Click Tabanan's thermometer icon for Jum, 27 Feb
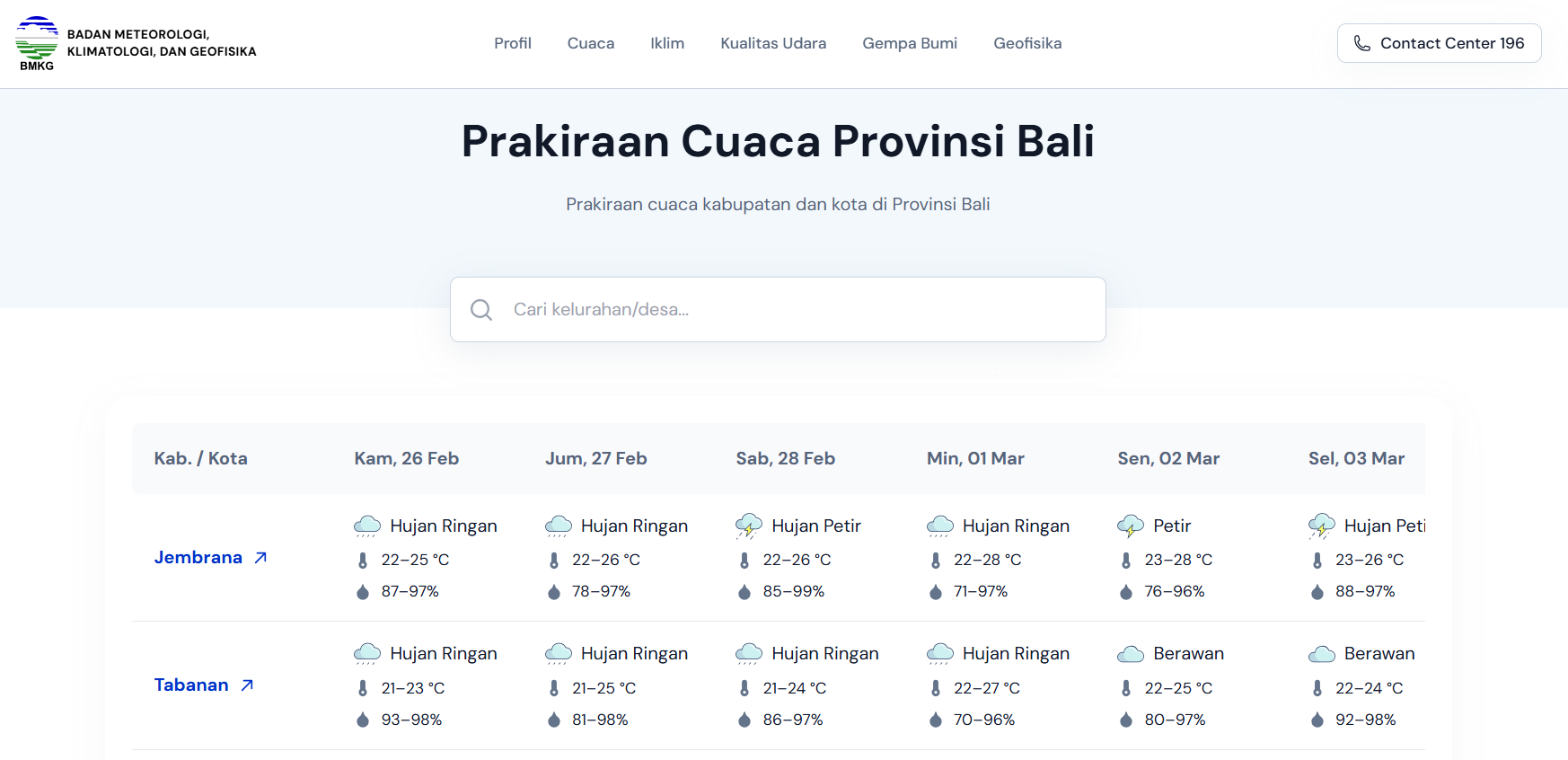 (553, 688)
